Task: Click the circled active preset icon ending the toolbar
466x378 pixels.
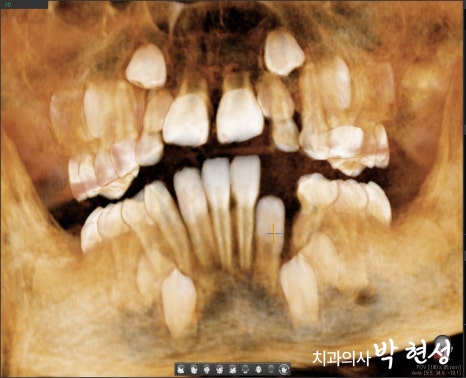Action: pyautogui.click(x=284, y=369)
